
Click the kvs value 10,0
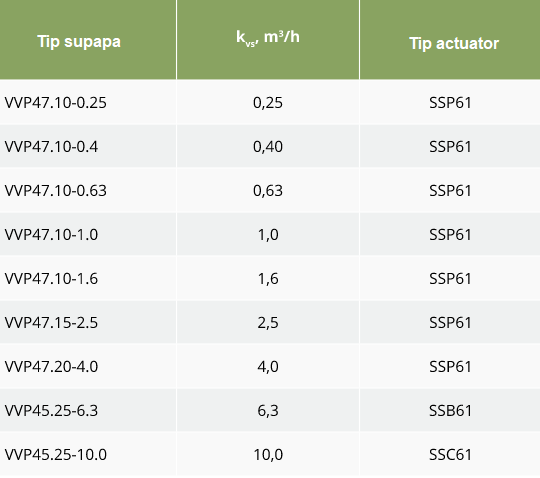click(268, 455)
